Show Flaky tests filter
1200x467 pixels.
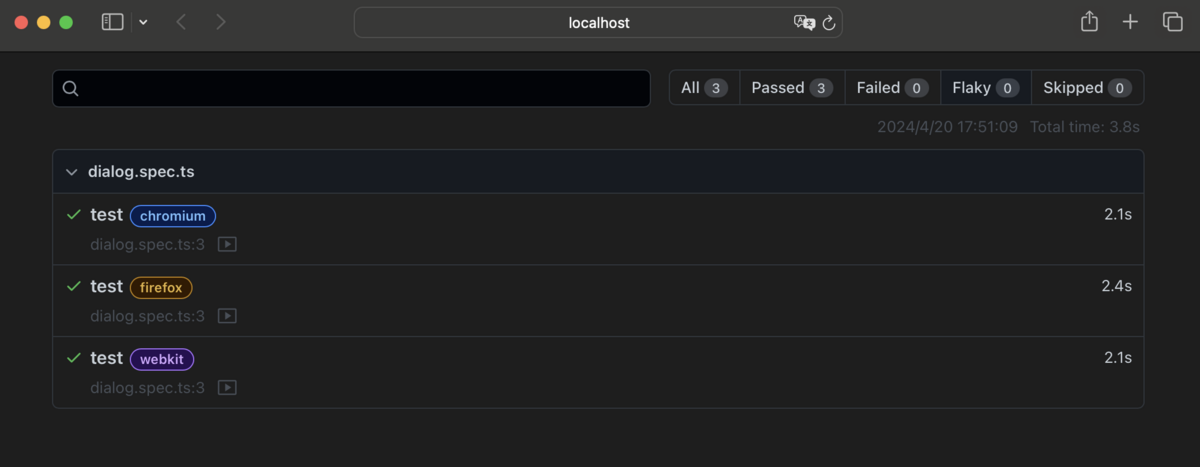click(985, 88)
